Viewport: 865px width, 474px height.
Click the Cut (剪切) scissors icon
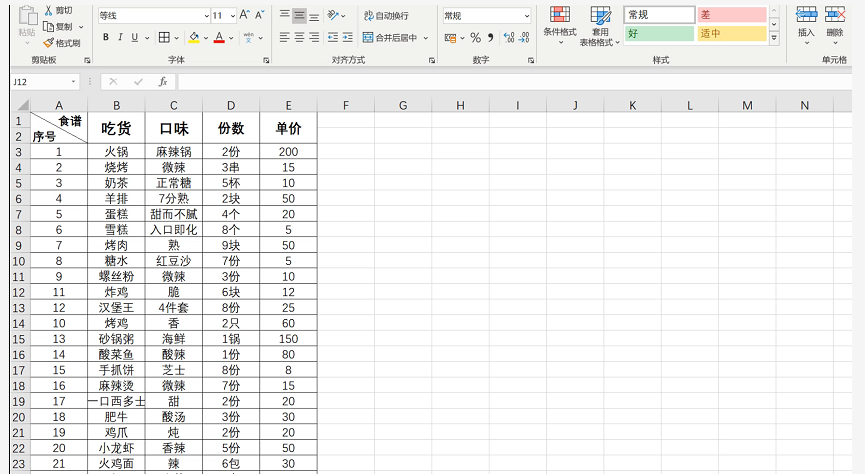[x=49, y=10]
